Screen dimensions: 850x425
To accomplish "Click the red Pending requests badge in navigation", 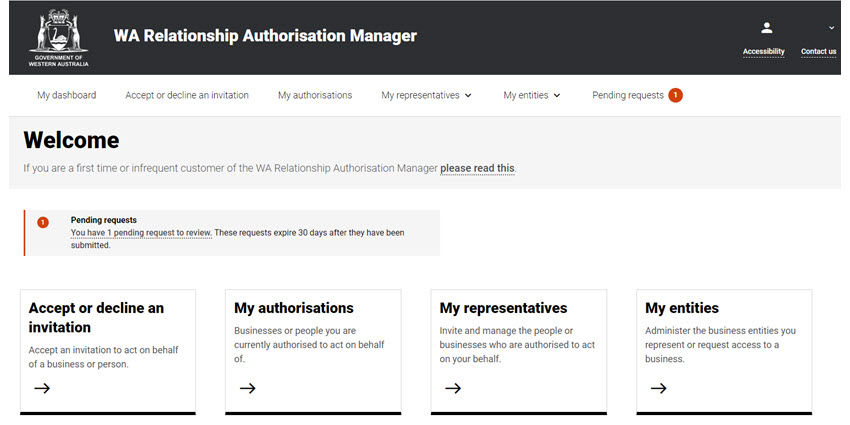I will point(676,95).
